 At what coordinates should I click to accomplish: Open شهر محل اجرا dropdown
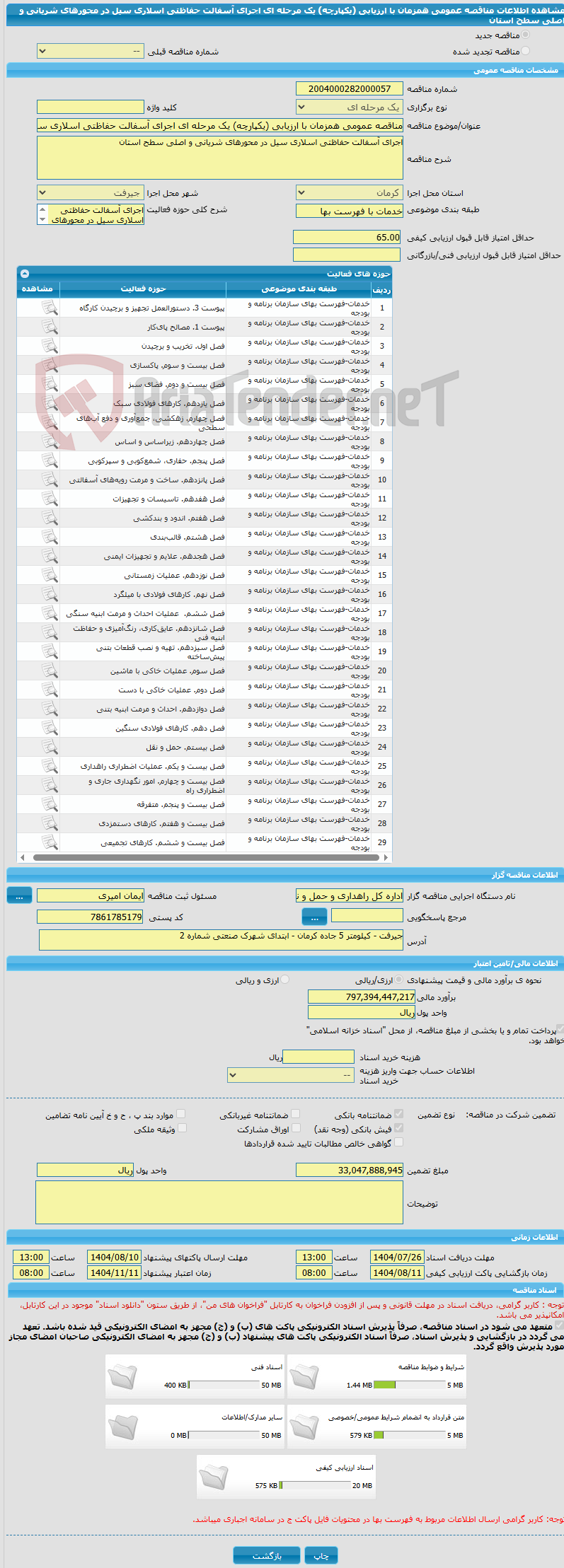(91, 192)
